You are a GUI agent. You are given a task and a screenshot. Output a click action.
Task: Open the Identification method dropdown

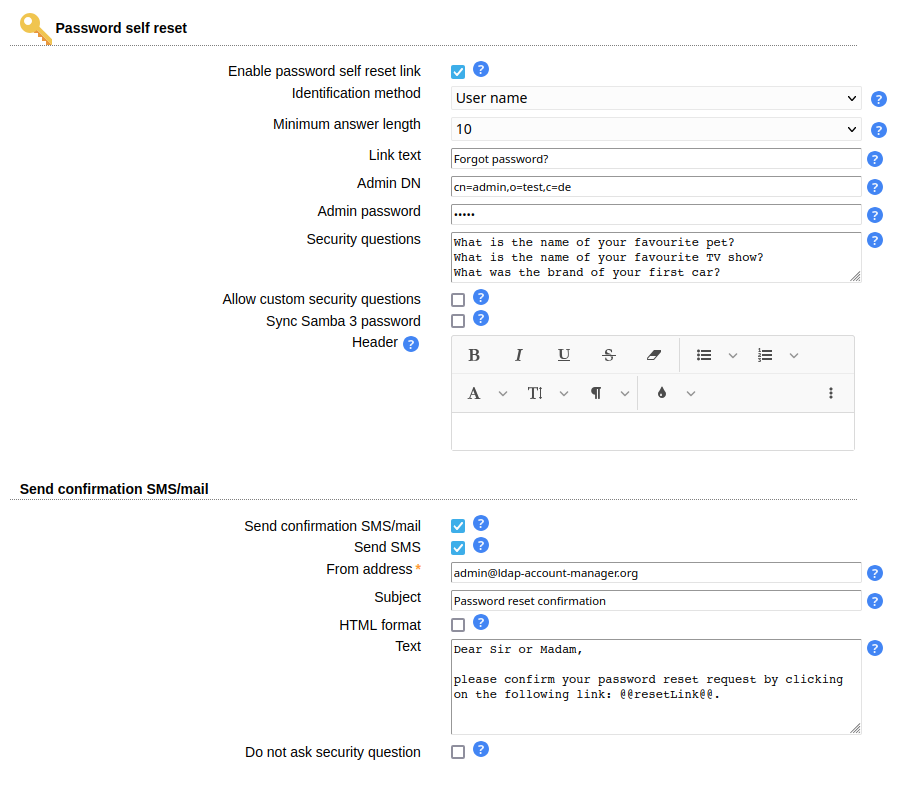656,98
